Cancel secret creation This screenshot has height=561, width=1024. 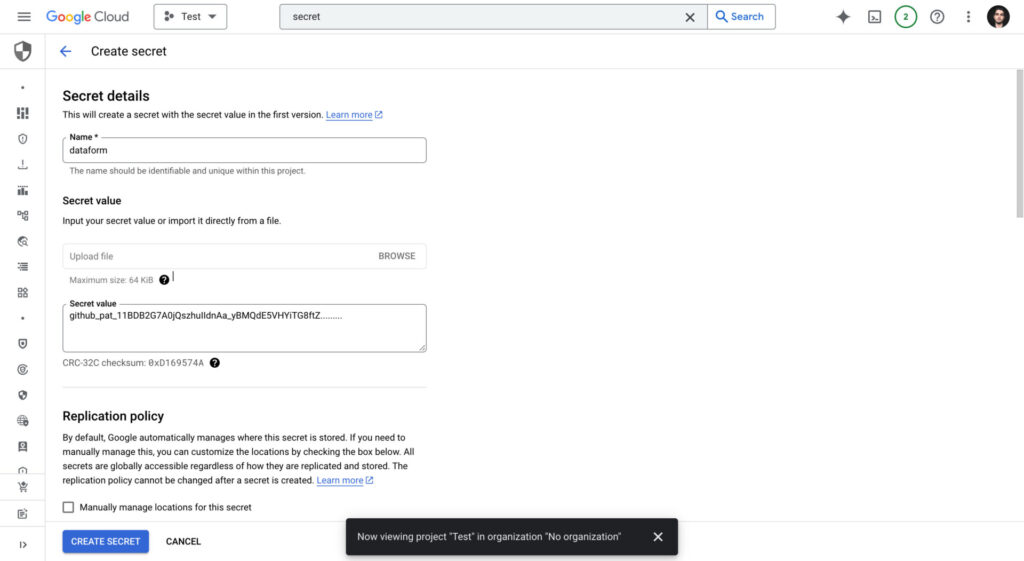click(183, 541)
